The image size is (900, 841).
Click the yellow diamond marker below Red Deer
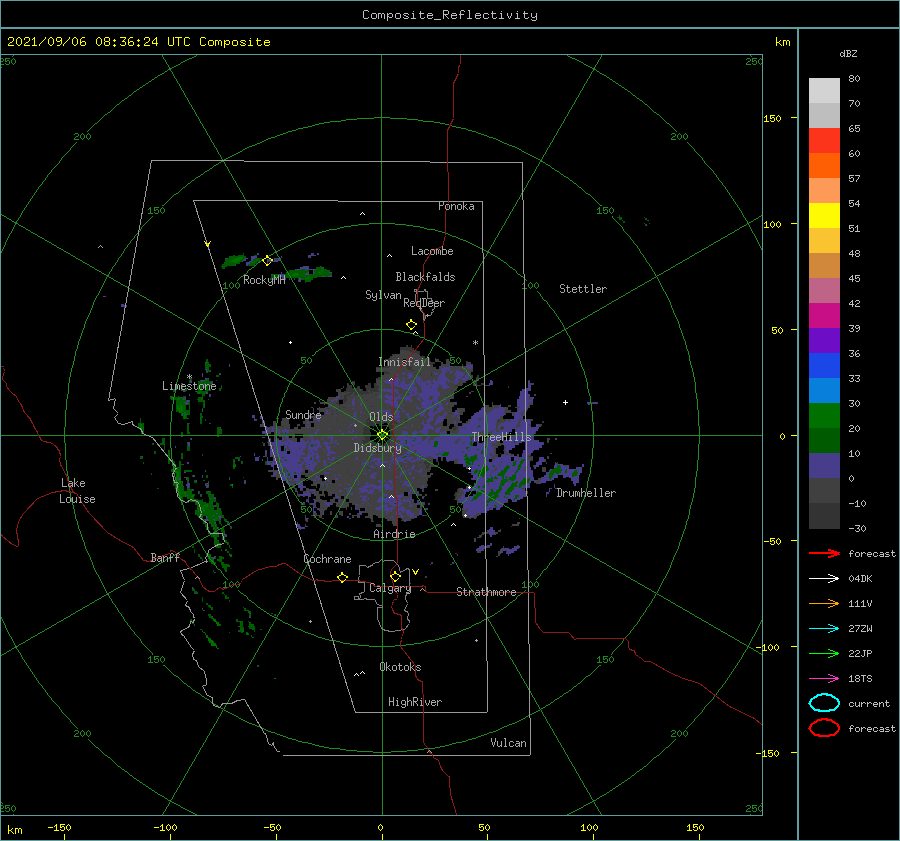(411, 325)
